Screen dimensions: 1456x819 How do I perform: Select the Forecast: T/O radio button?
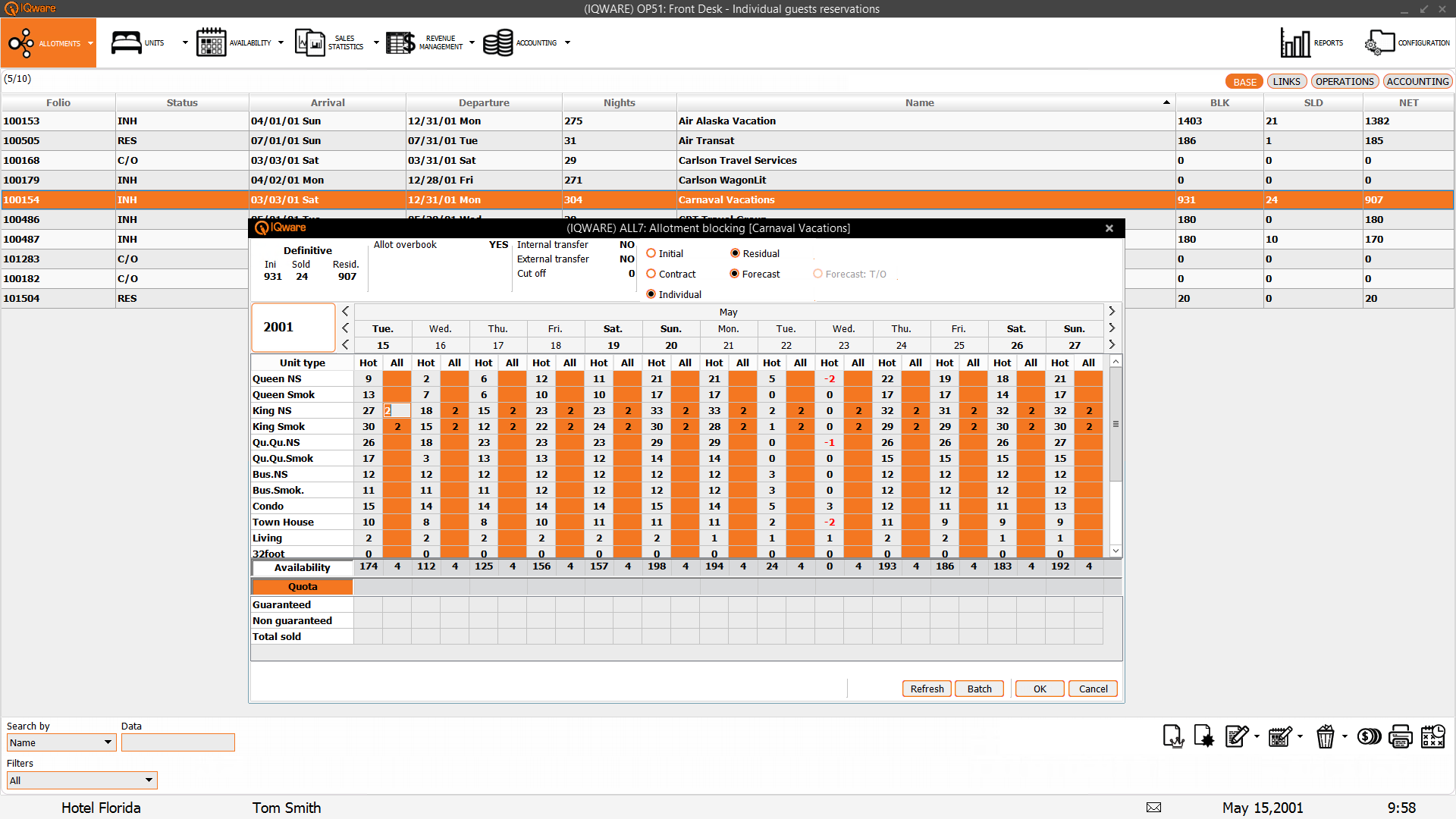tap(817, 274)
